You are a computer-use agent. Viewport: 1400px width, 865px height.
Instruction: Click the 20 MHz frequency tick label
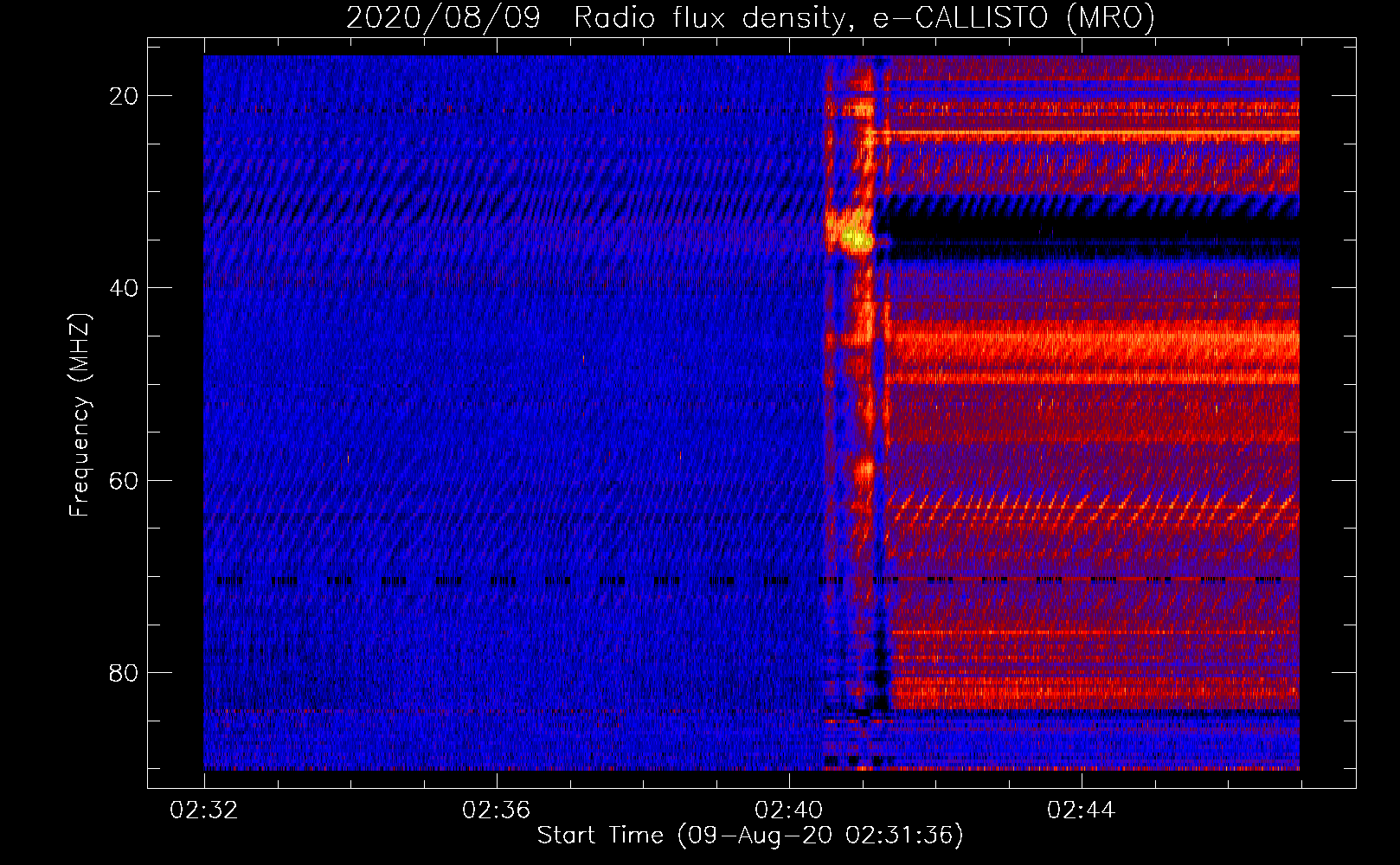[124, 96]
